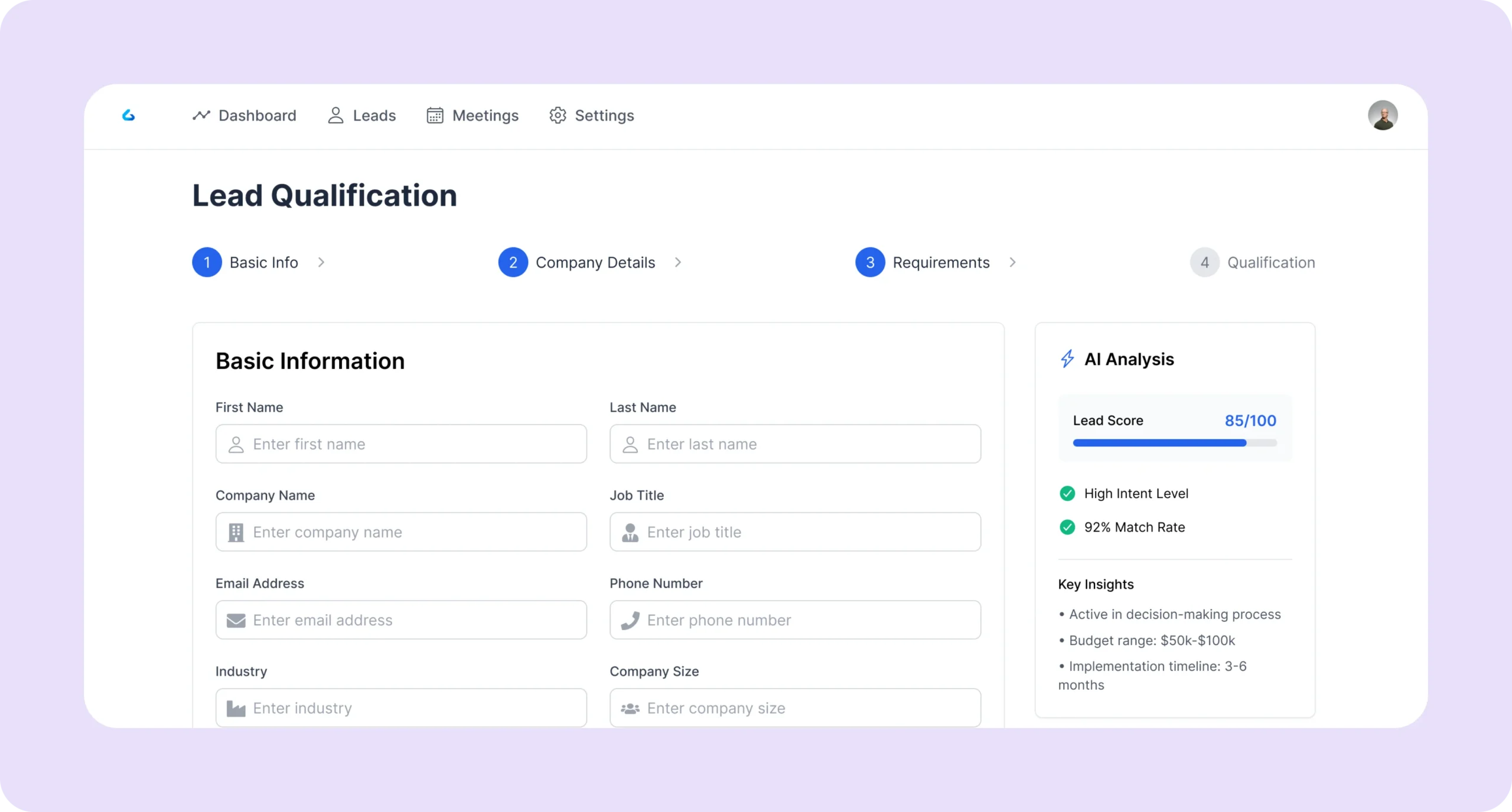Click the chevron after Requirements step
The width and height of the screenshot is (1512, 812).
tap(1012, 262)
